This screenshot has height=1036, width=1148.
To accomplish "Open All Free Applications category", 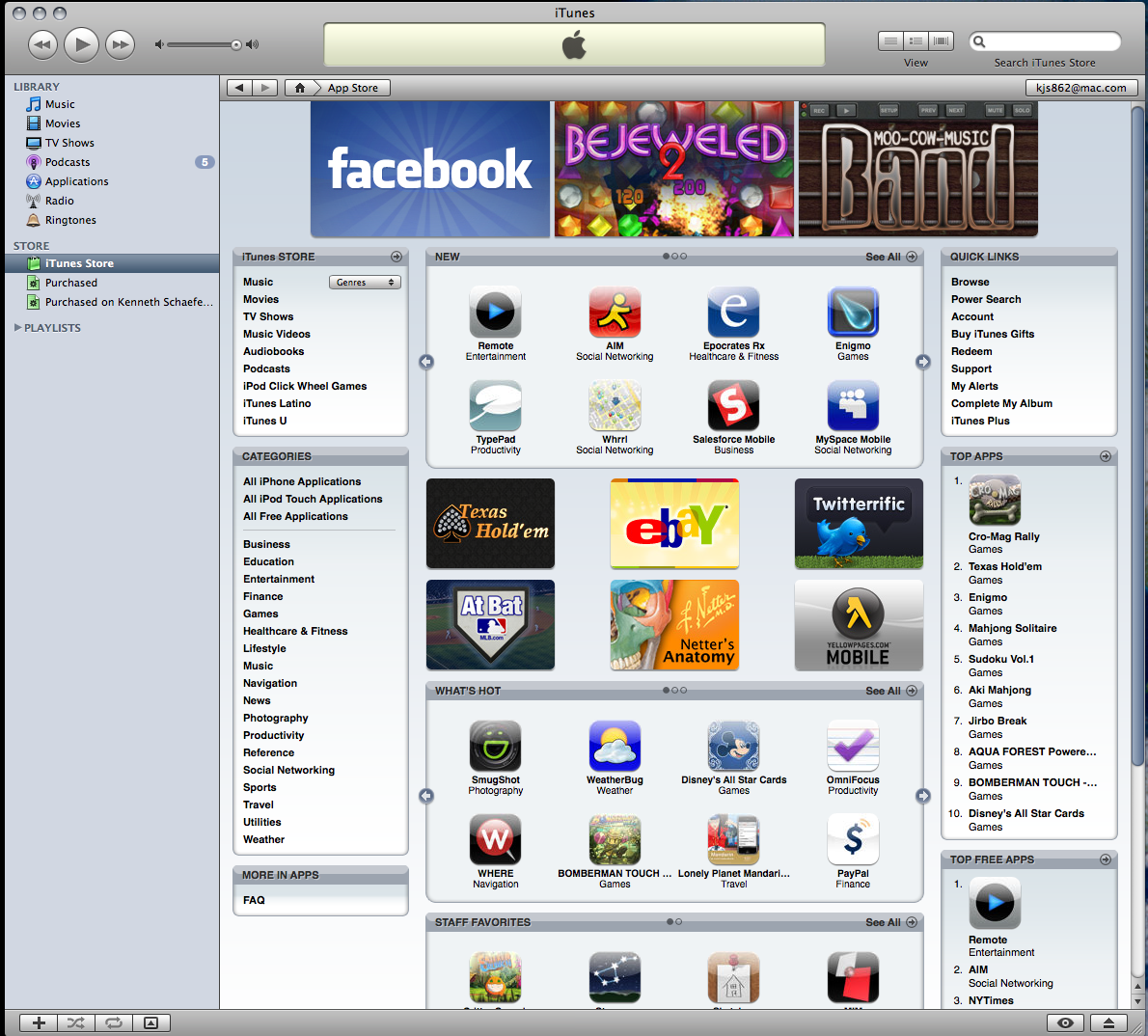I will click(x=295, y=516).
